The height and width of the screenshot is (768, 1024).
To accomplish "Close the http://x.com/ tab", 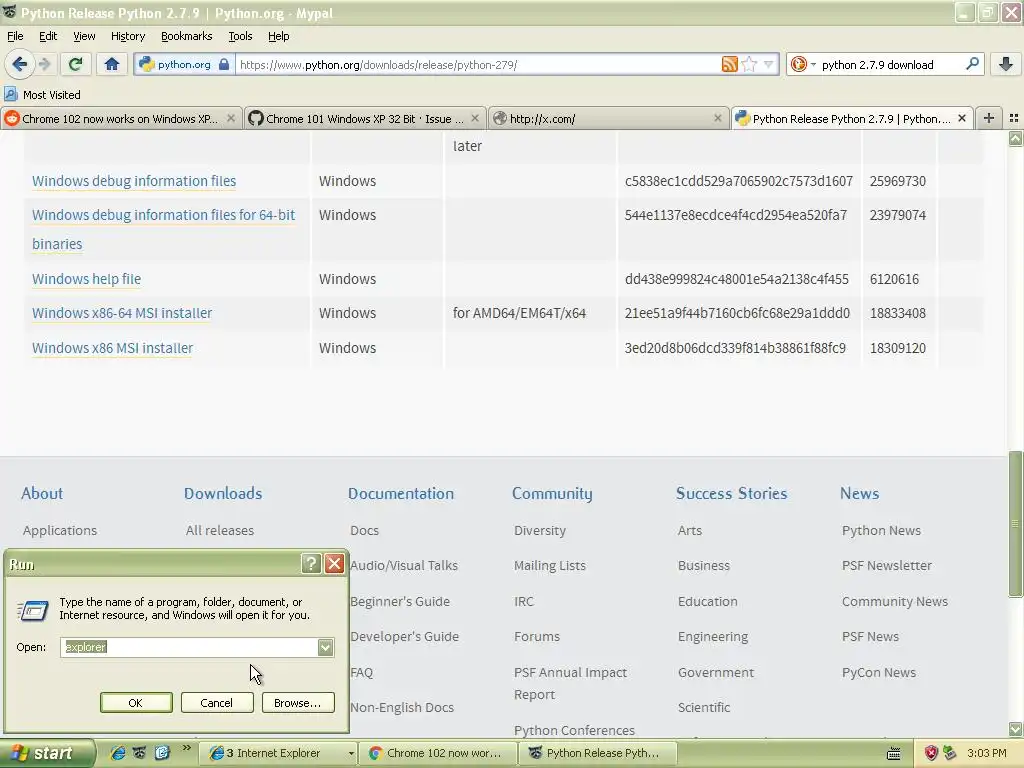I will tap(718, 118).
